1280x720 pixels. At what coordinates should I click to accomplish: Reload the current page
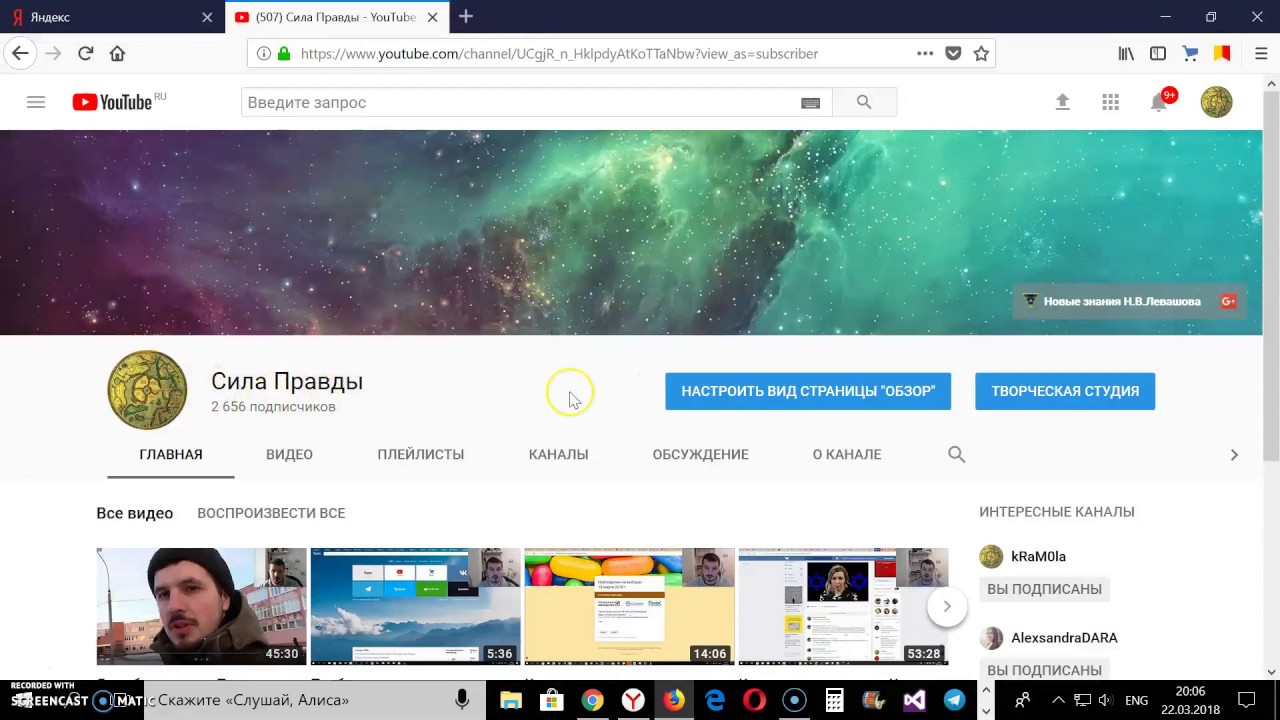[86, 53]
